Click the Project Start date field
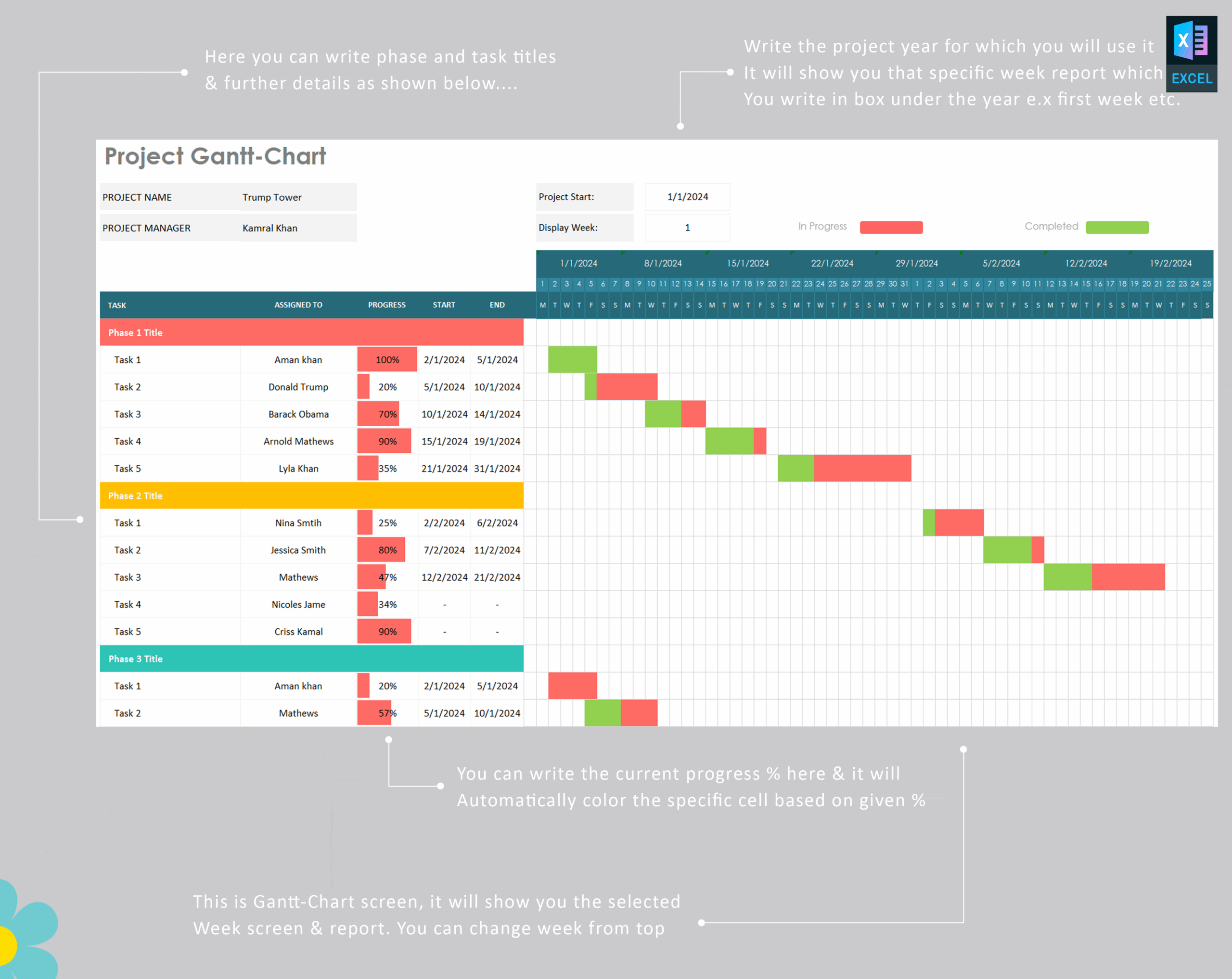Screen dimensions: 1232x979 tap(687, 197)
